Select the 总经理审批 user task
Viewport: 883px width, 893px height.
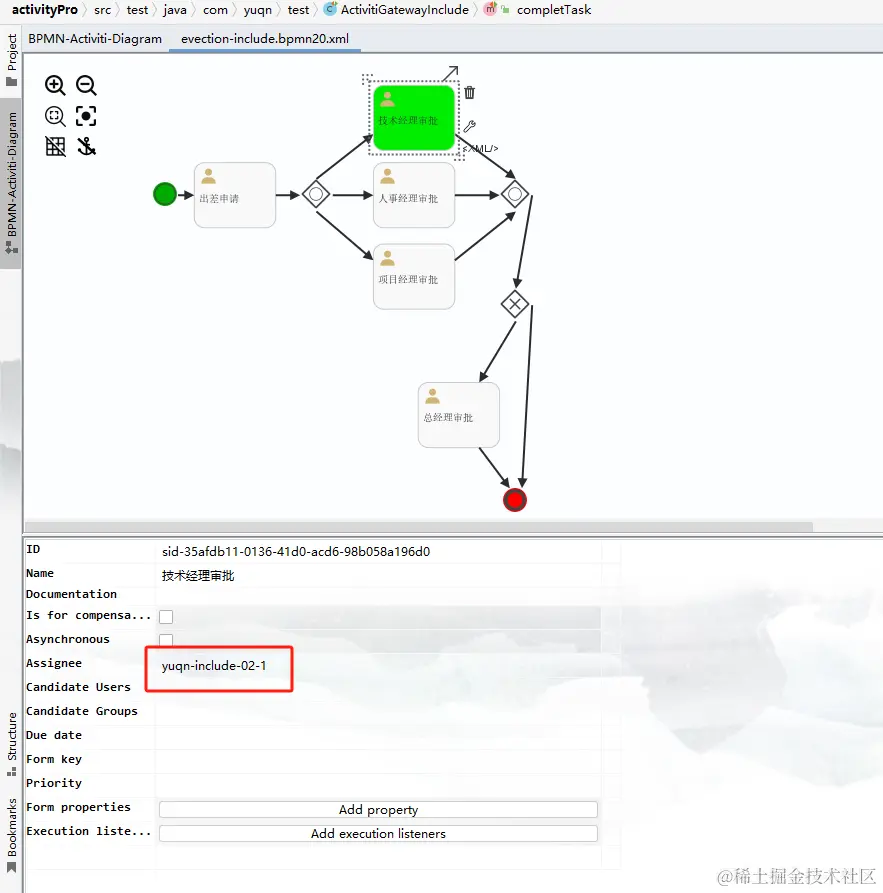click(x=459, y=415)
